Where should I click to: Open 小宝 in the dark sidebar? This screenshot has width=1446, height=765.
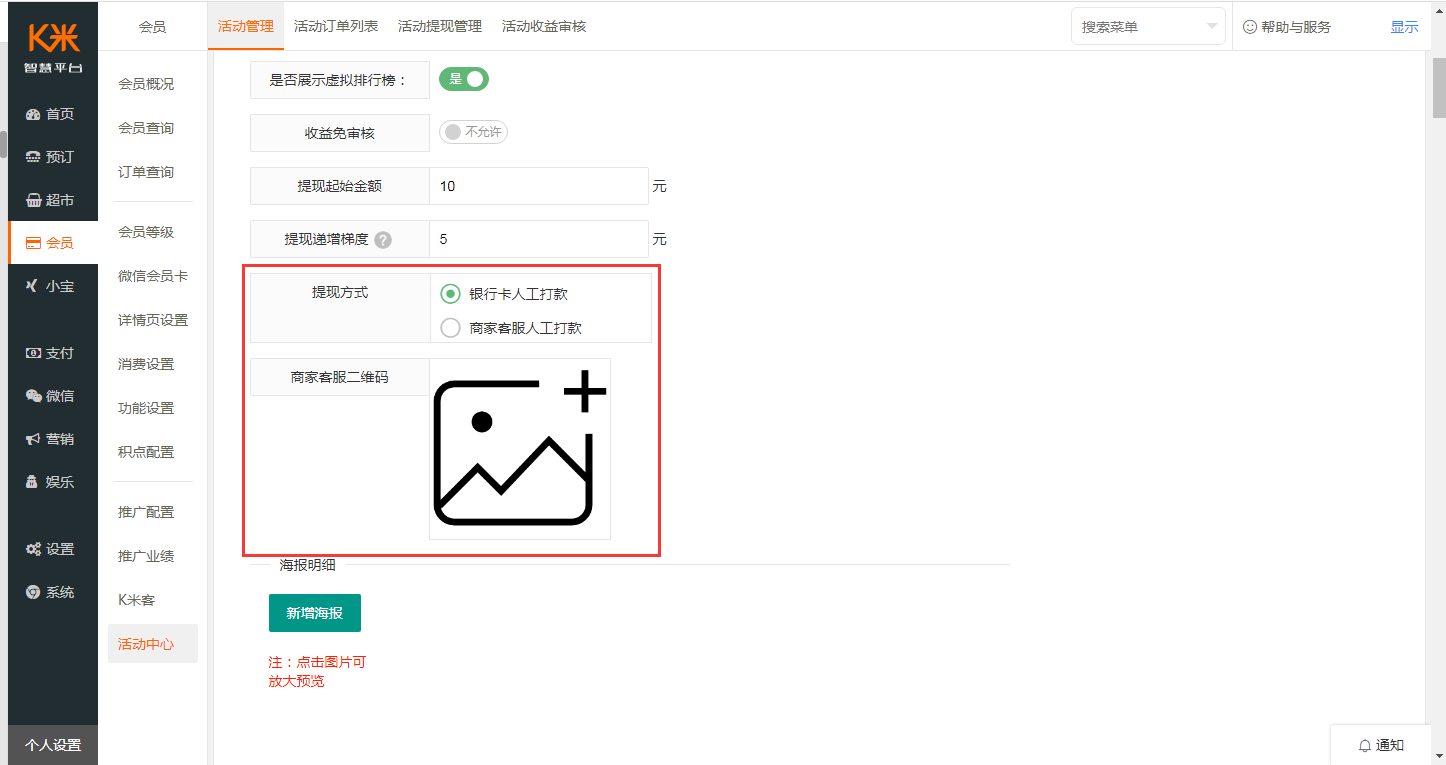click(52, 286)
